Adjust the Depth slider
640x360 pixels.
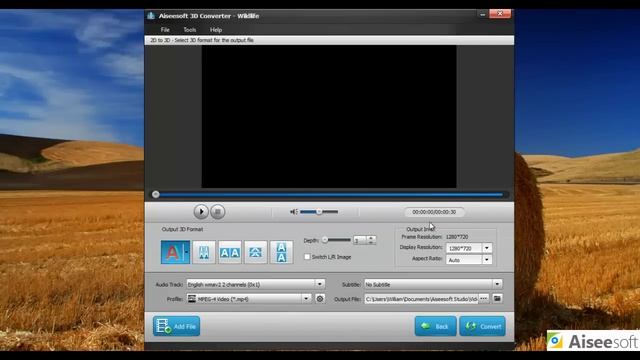(x=336, y=240)
